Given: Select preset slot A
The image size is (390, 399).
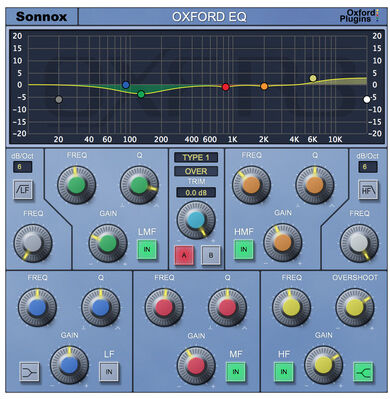Looking at the screenshot, I should click(x=184, y=256).
